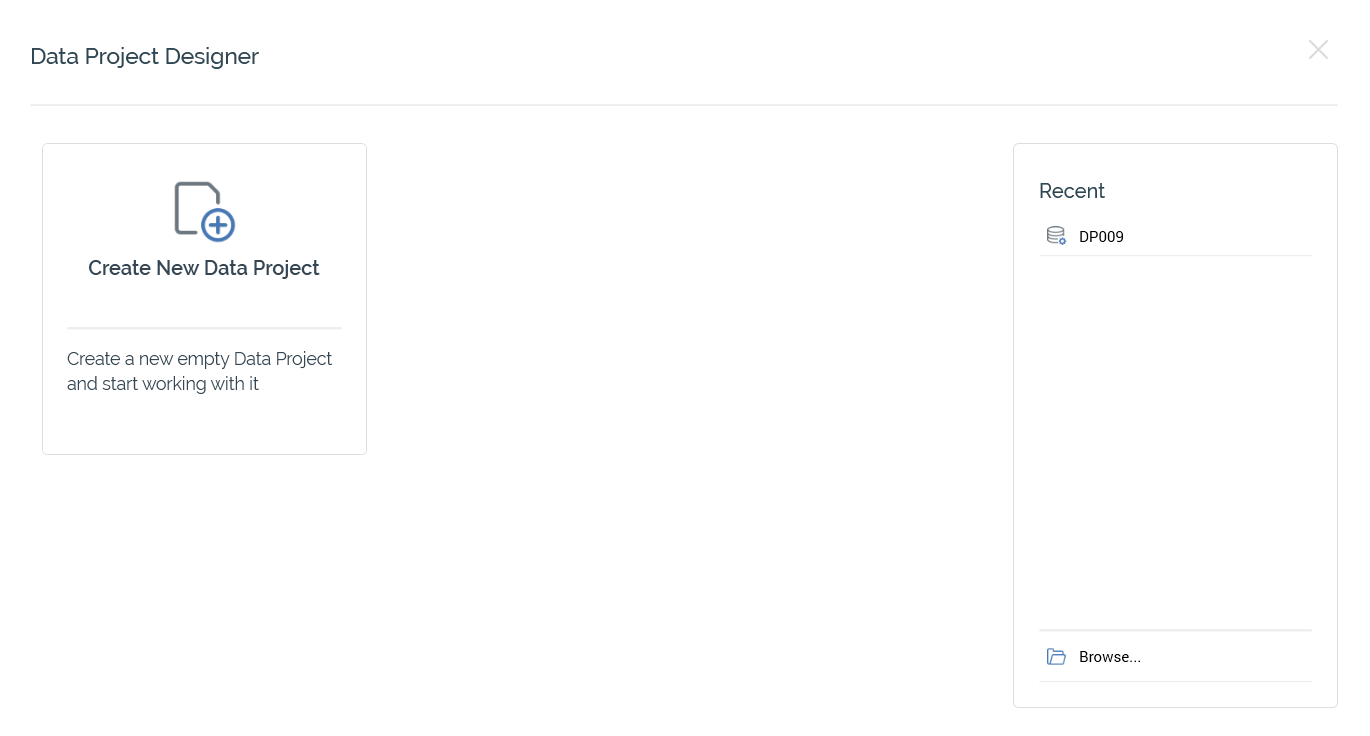Click the "Recent" heading
Screen dimensions: 1370x736
click(x=1072, y=191)
